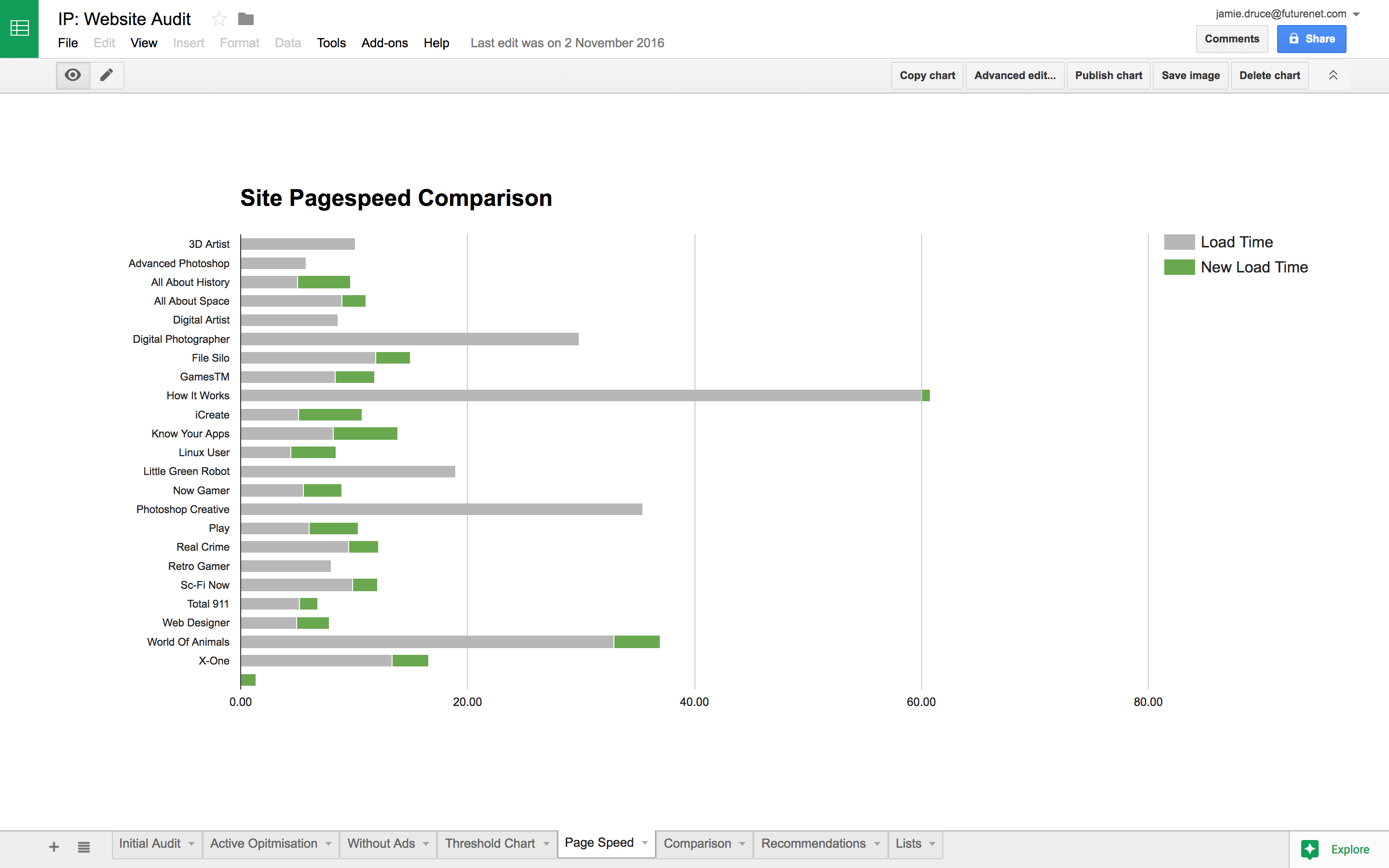Open the all sheets list icon
This screenshot has height=868, width=1389.
tap(84, 847)
